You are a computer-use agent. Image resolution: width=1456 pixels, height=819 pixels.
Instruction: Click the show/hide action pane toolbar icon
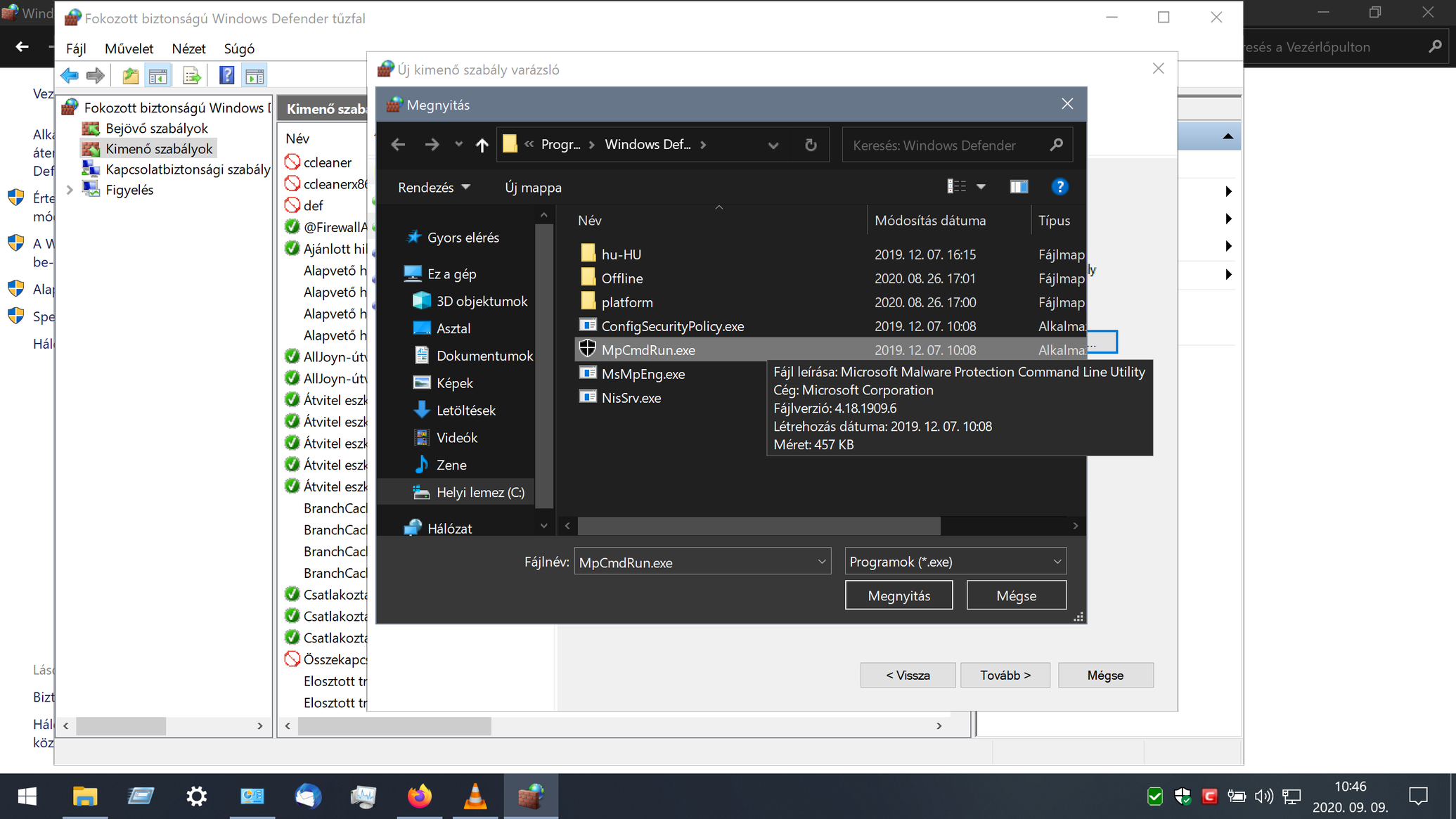tap(255, 76)
